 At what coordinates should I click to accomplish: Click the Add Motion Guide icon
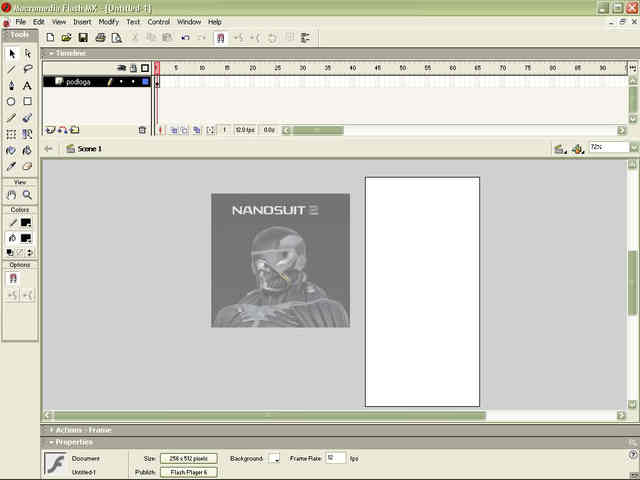(x=62, y=130)
